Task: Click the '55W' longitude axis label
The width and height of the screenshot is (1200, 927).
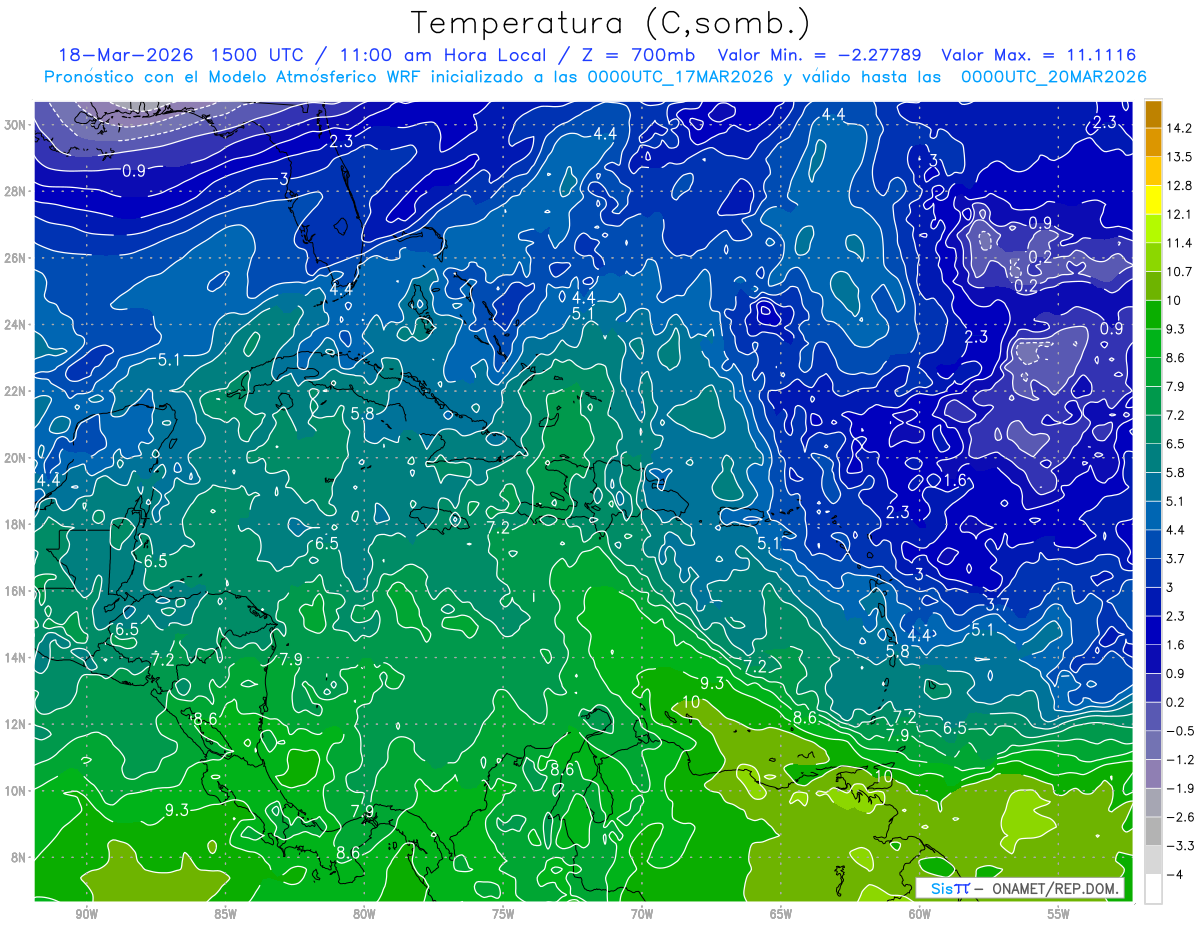Action: [x=1059, y=914]
